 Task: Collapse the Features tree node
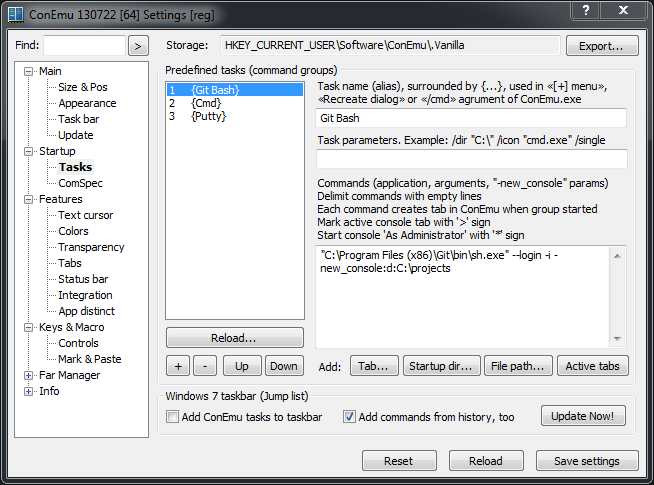[x=28, y=199]
